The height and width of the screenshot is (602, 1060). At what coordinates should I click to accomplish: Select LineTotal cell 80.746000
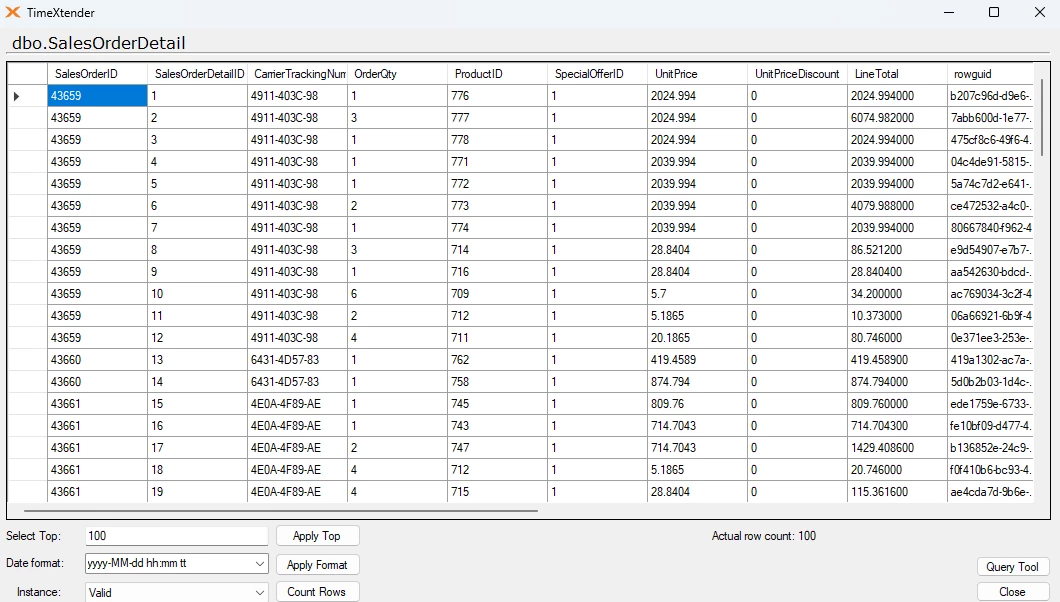coord(898,338)
